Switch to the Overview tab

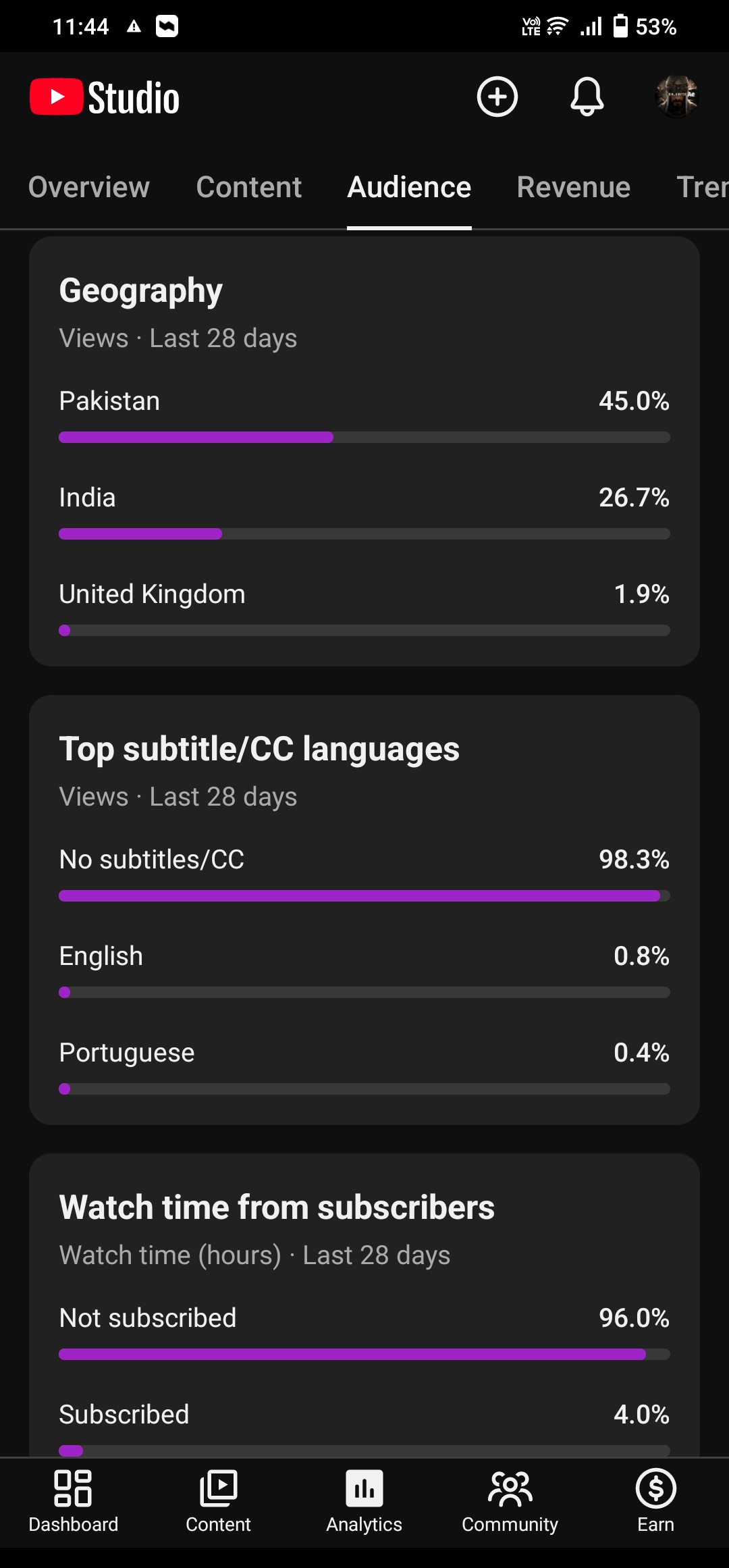pos(89,187)
